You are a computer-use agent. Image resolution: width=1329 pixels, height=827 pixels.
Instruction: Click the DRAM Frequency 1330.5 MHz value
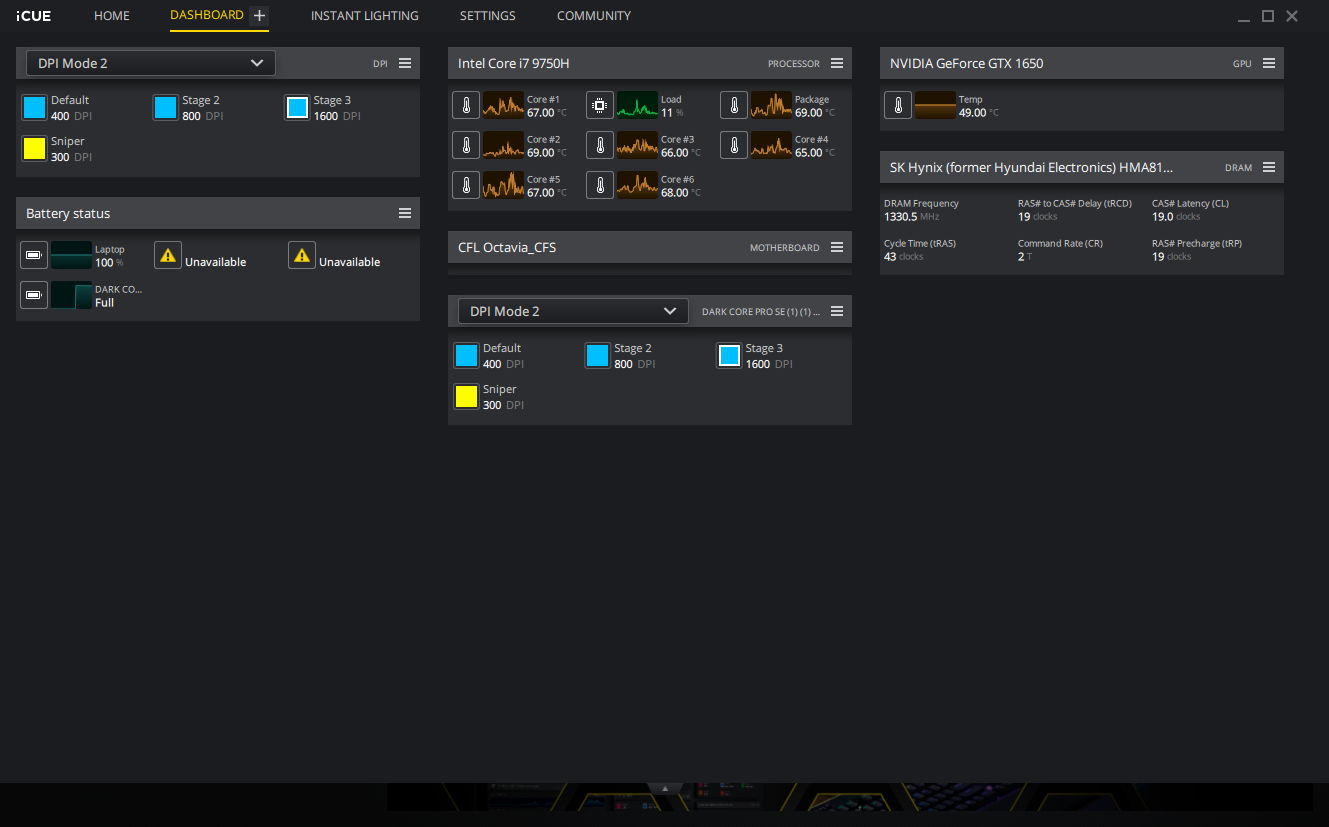pyautogui.click(x=912, y=216)
